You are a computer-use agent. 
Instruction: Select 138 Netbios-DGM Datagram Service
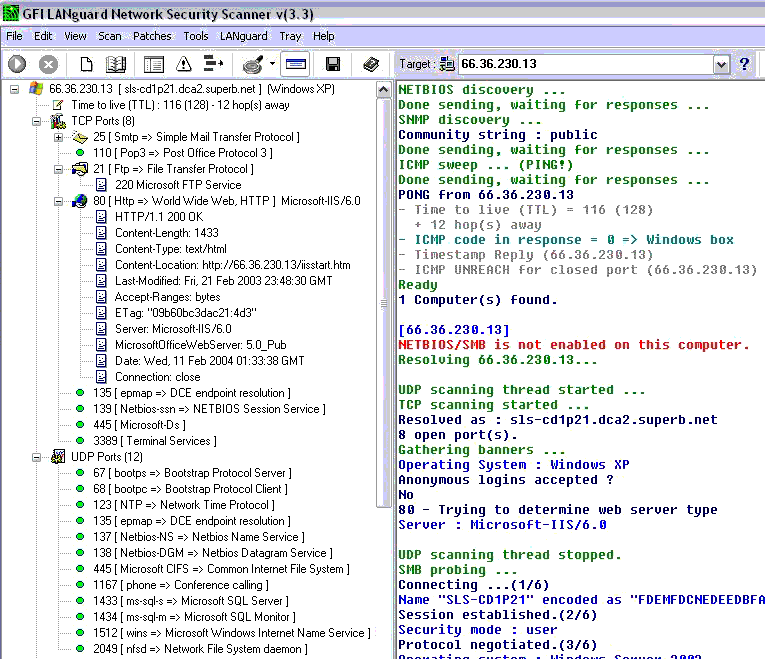pos(213,553)
